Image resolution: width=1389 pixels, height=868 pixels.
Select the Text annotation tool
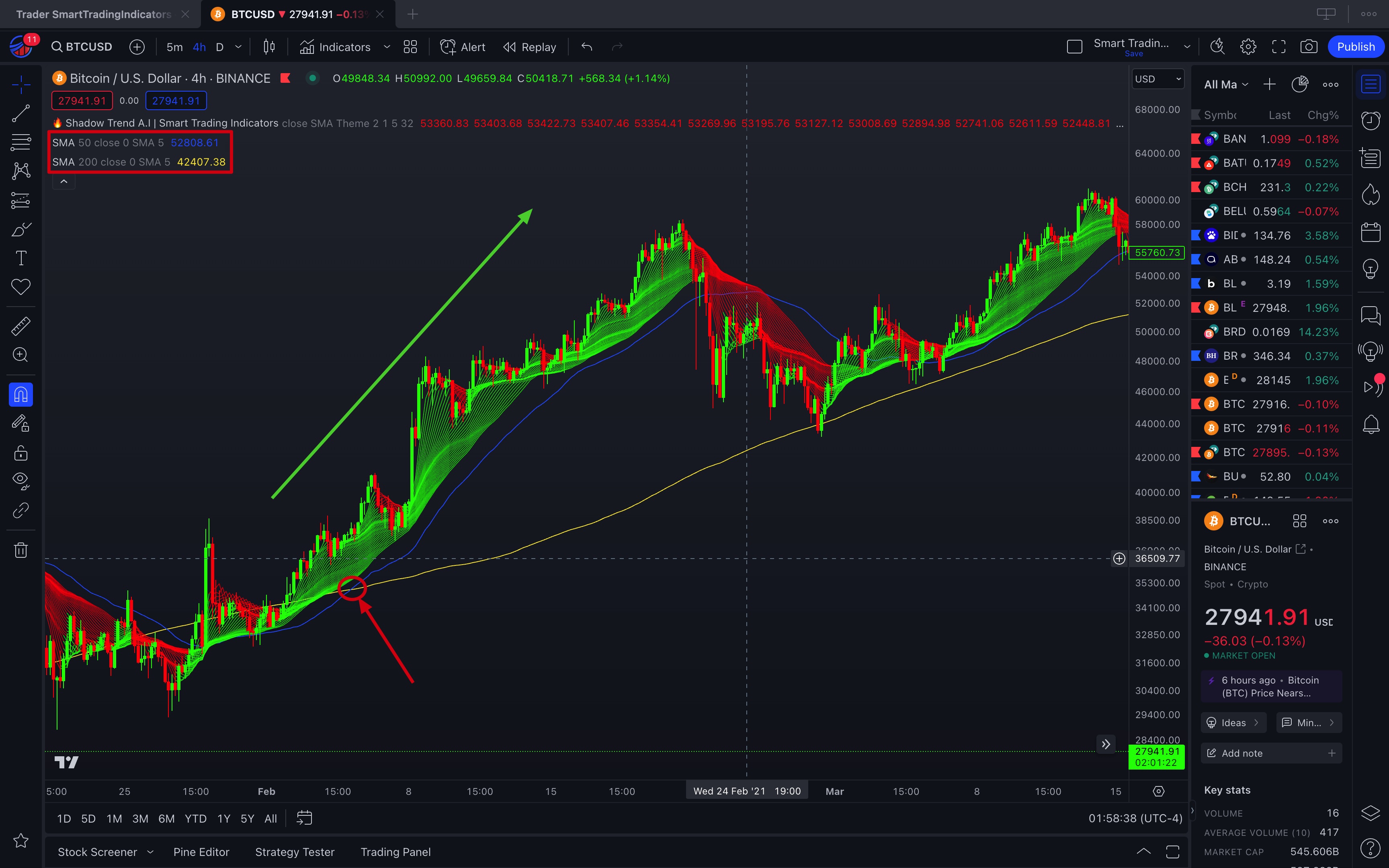(x=20, y=258)
